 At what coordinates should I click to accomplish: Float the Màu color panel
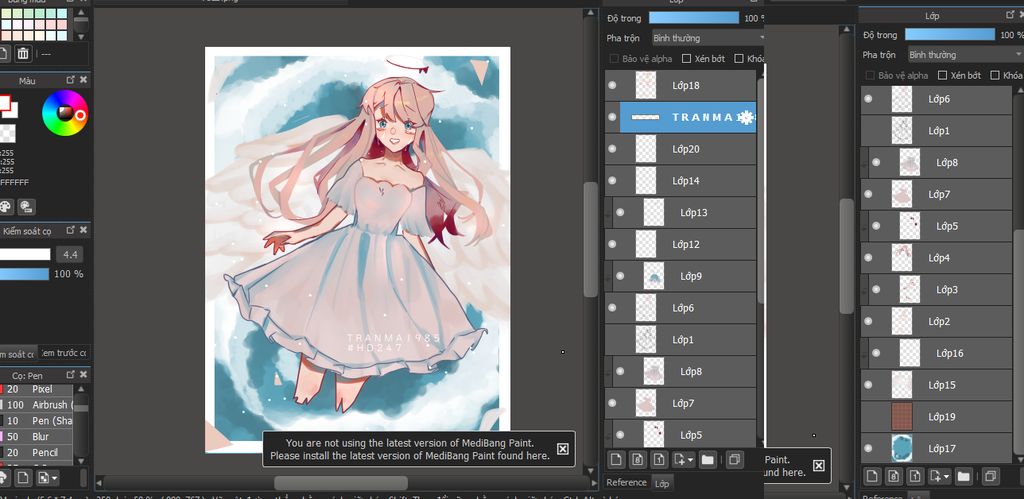tap(71, 80)
